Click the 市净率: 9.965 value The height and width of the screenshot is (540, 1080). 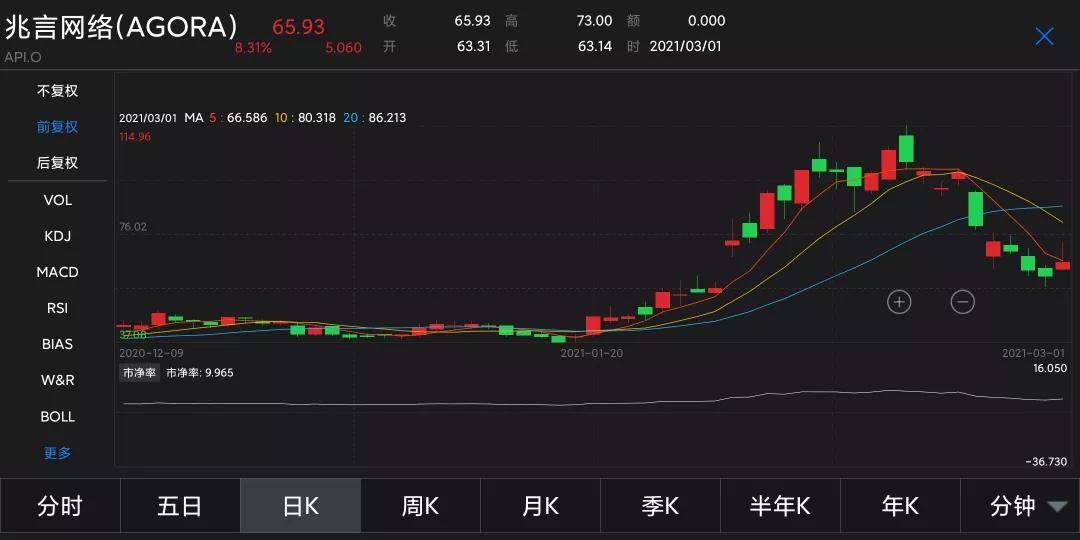click(200, 373)
